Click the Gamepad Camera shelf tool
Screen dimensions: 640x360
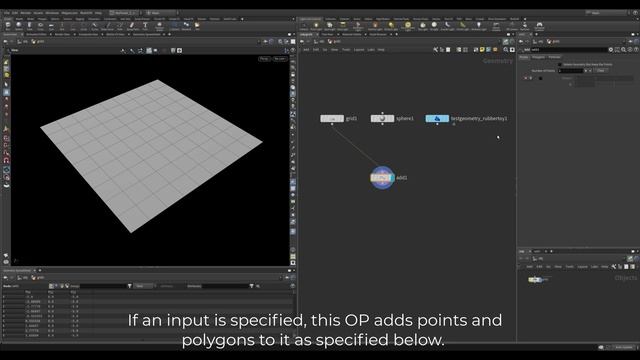click(x=540, y=26)
